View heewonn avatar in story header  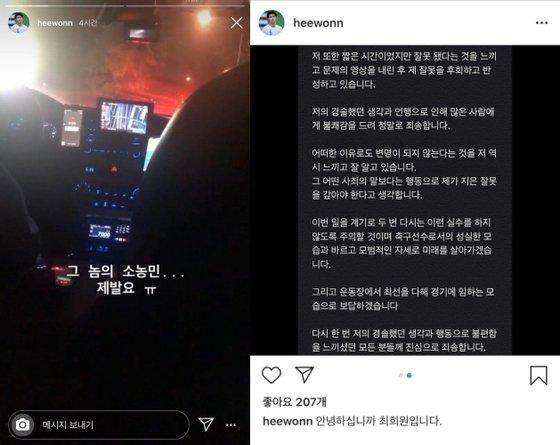coord(18,22)
